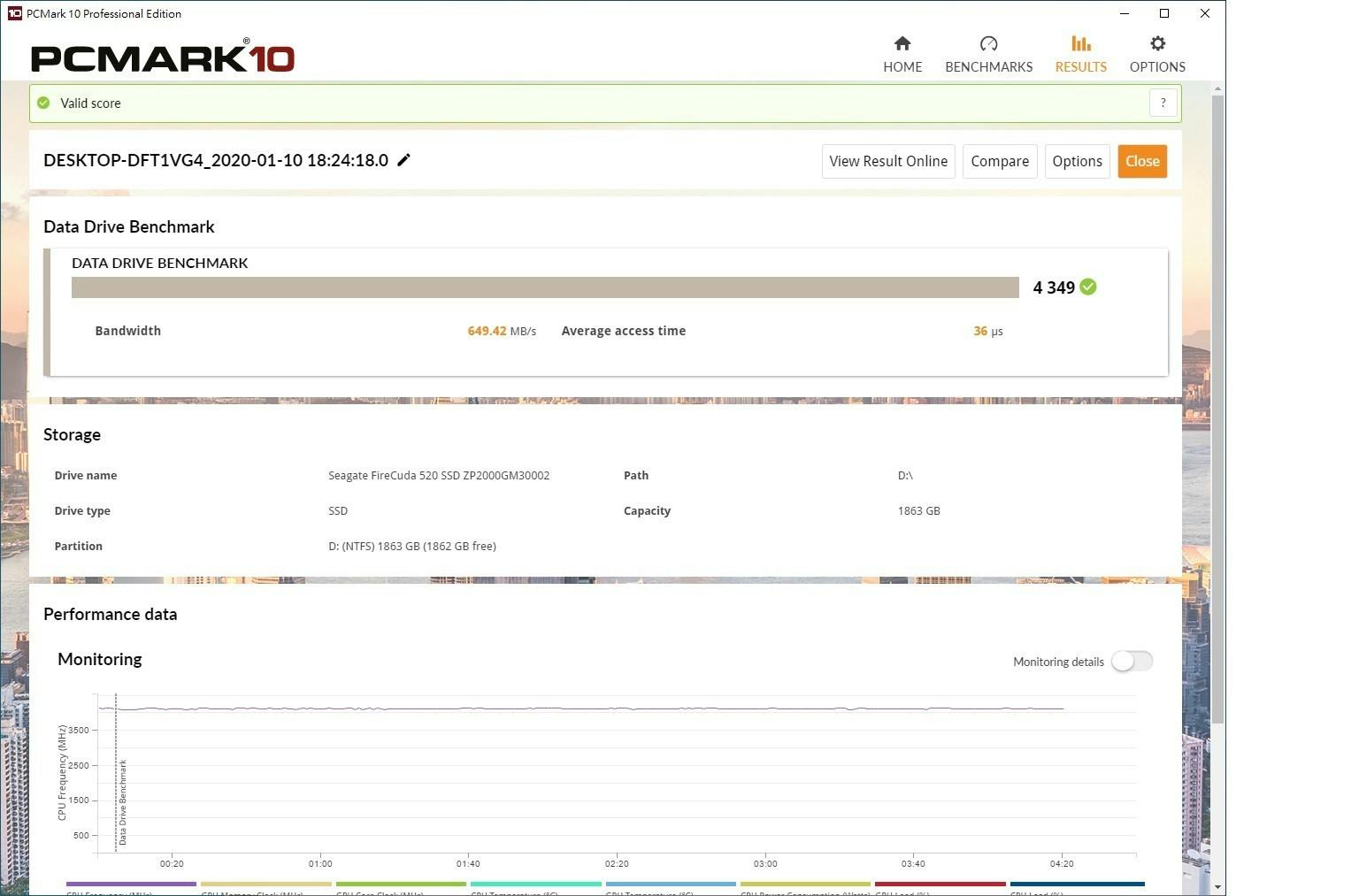The image size is (1359, 896).
Task: Click the D:\ path value
Action: (905, 476)
